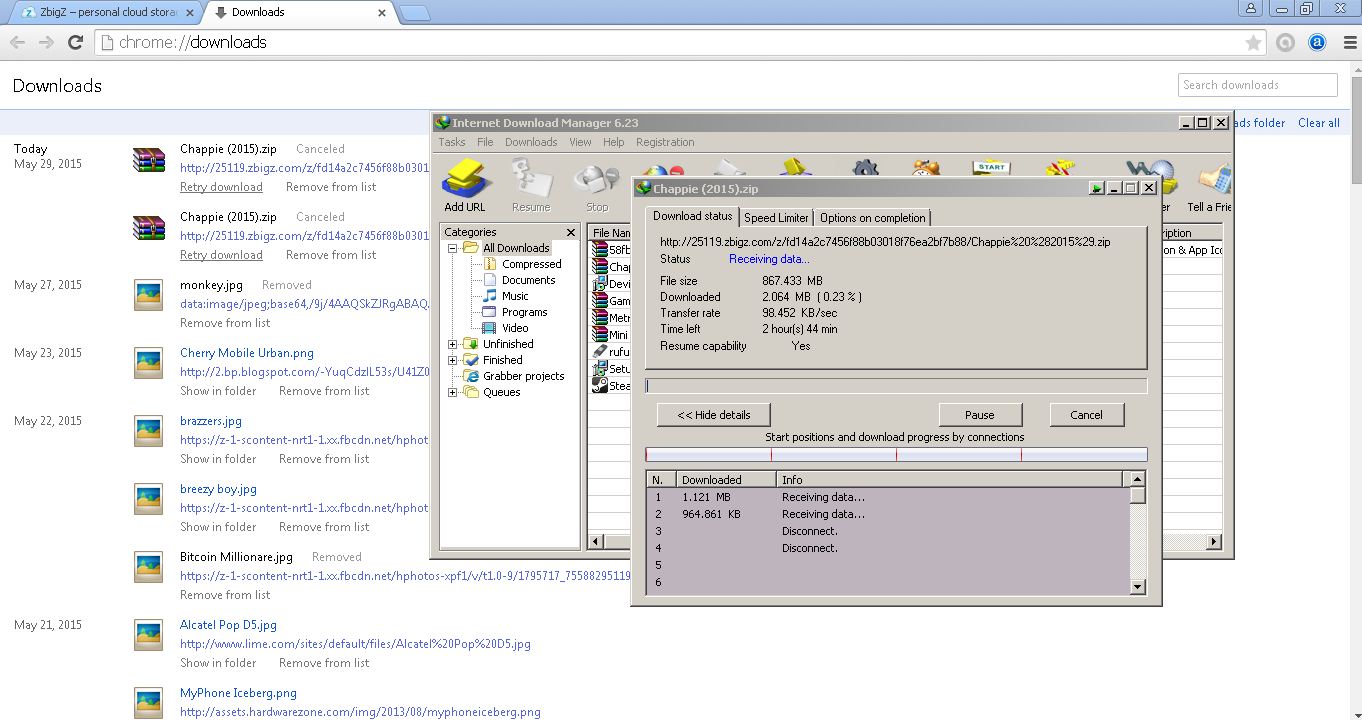The width and height of the screenshot is (1362, 720).
Task: Cancel the Chappie download
Action: (1086, 415)
